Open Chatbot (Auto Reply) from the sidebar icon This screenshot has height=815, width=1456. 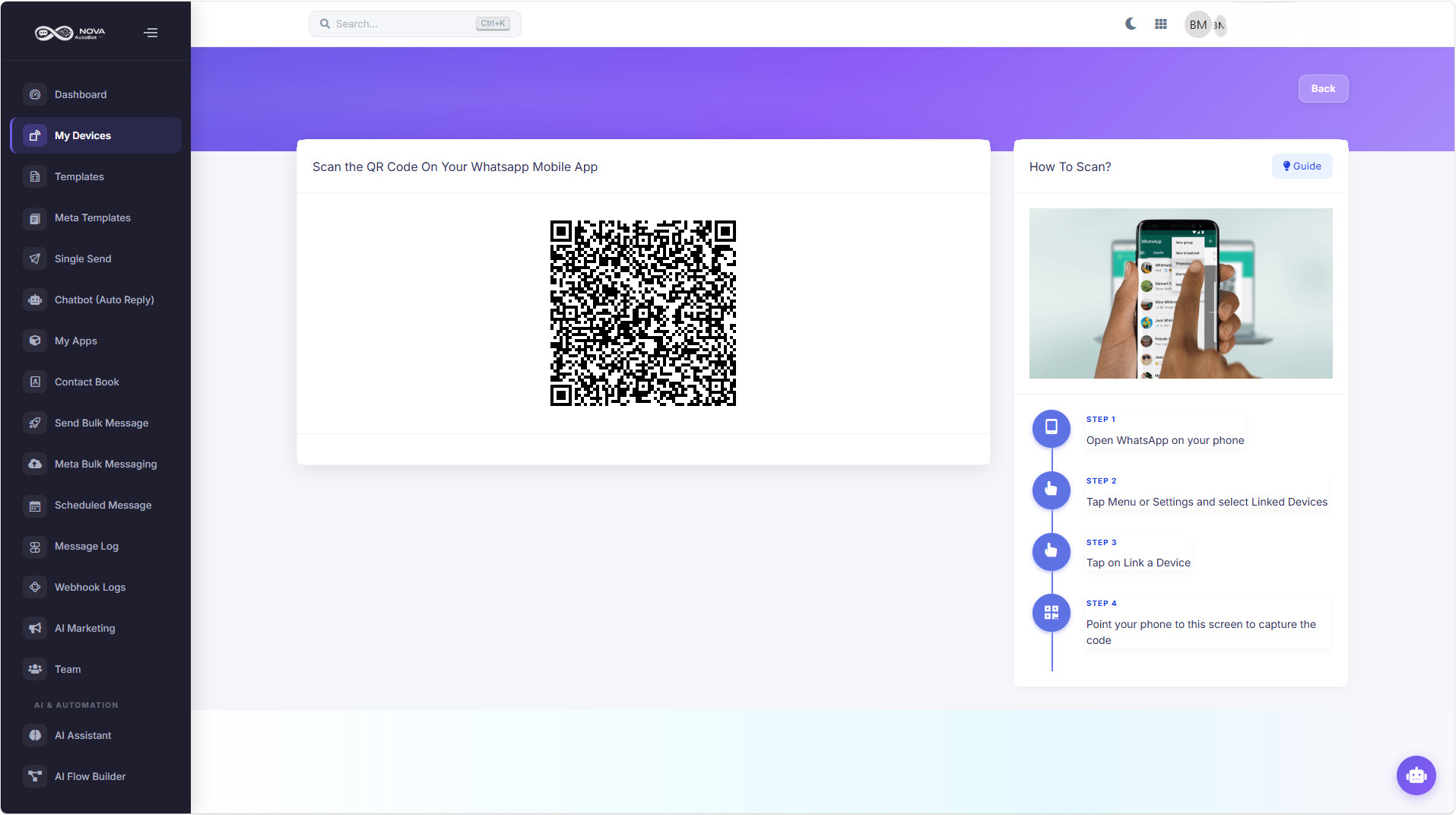click(35, 300)
